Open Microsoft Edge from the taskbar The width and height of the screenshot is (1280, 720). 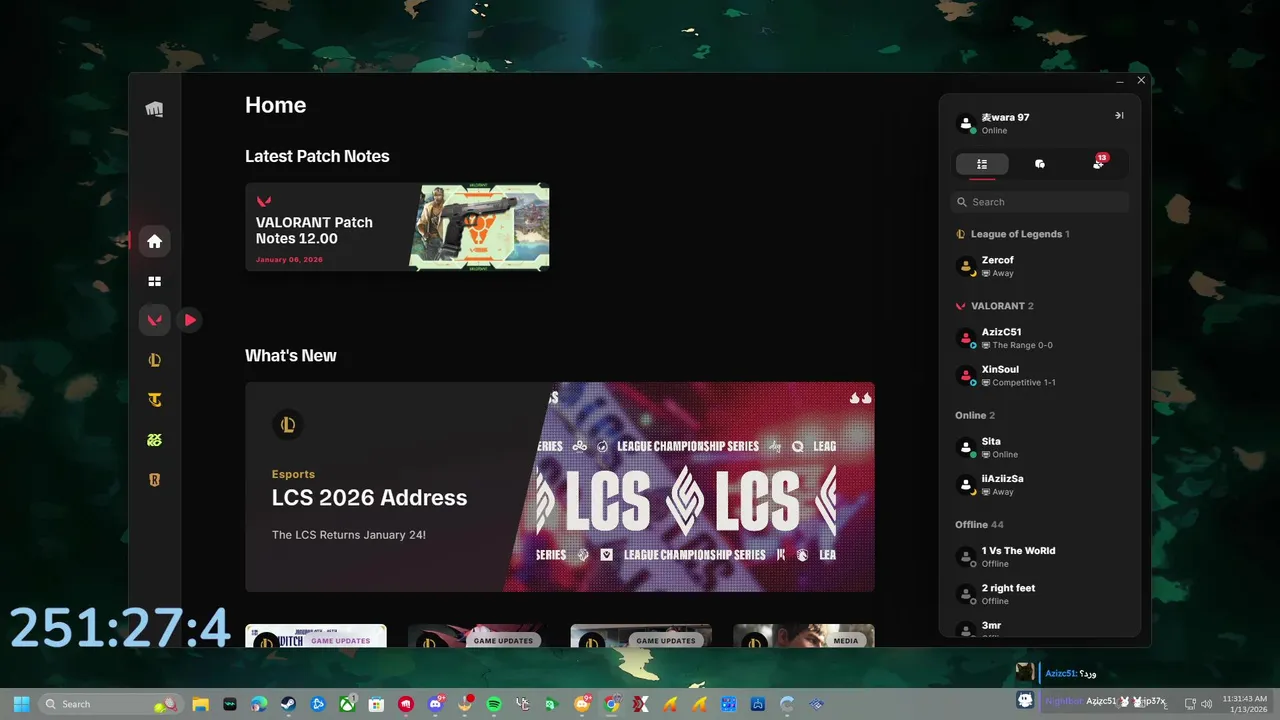[x=259, y=704]
